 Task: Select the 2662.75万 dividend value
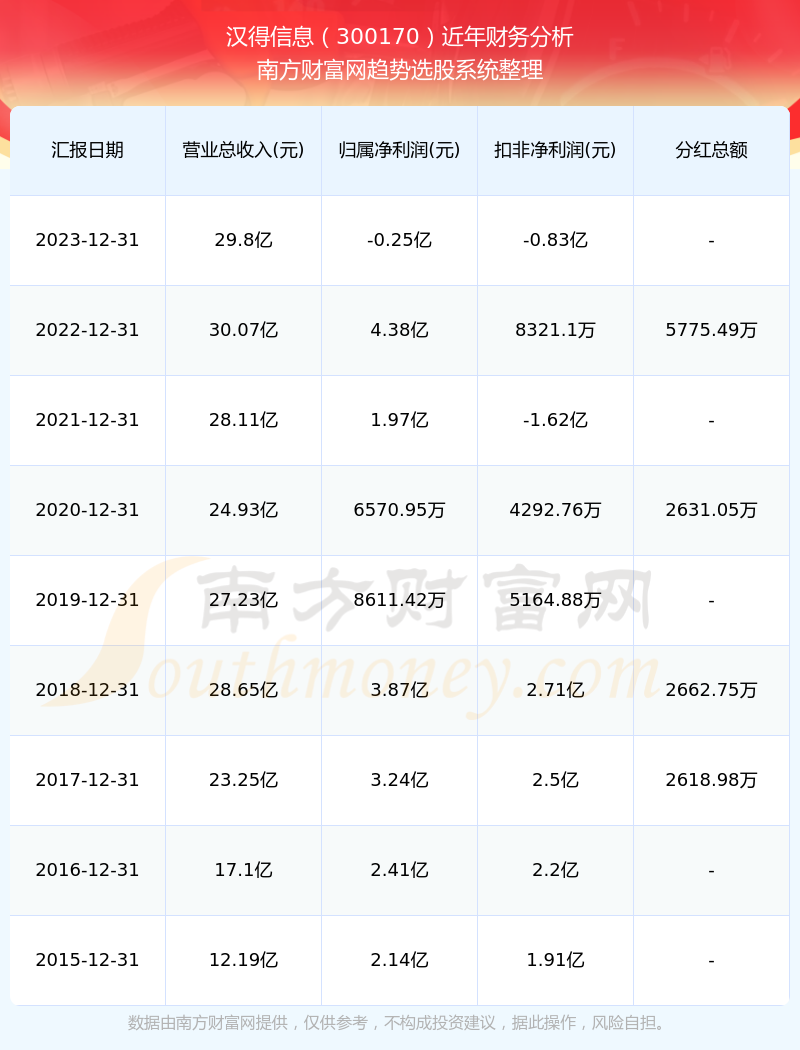(x=711, y=690)
